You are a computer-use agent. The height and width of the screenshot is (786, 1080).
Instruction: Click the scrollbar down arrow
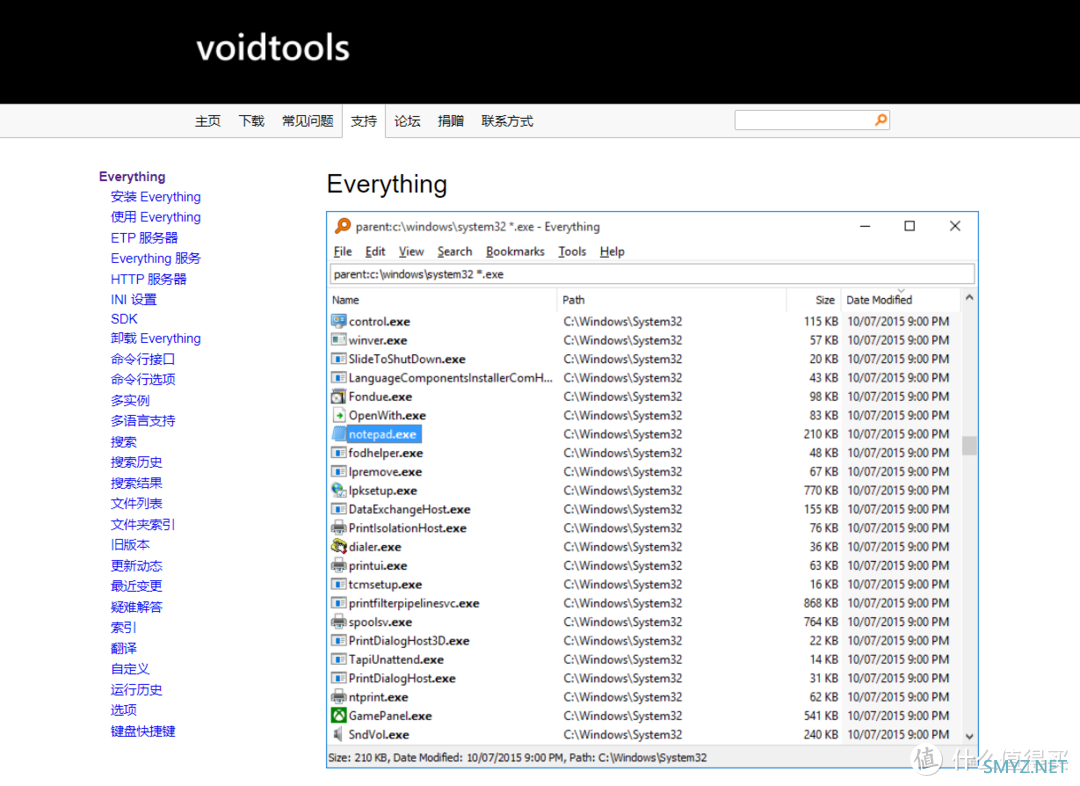969,736
